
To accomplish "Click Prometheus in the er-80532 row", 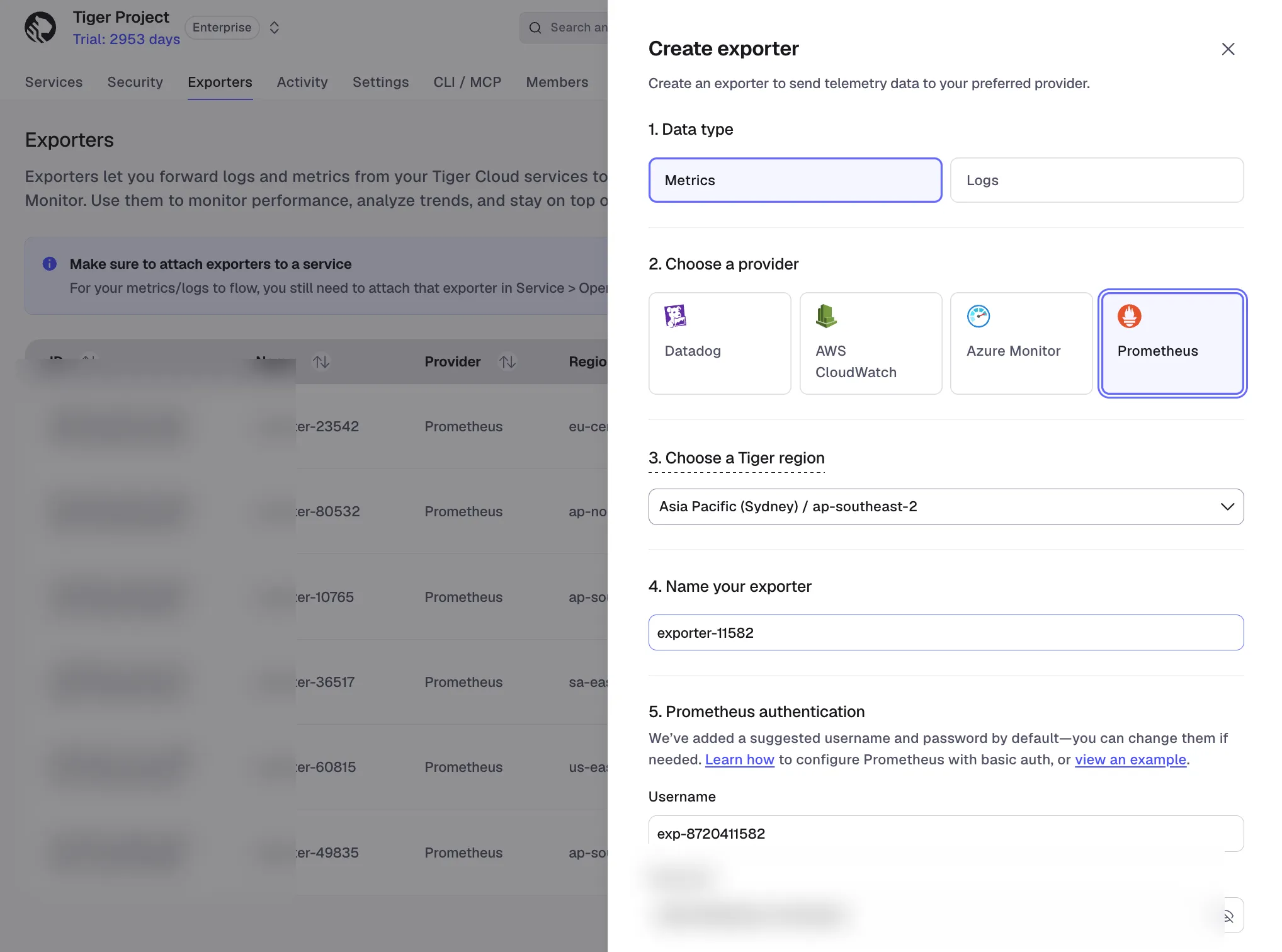I will click(463, 512).
